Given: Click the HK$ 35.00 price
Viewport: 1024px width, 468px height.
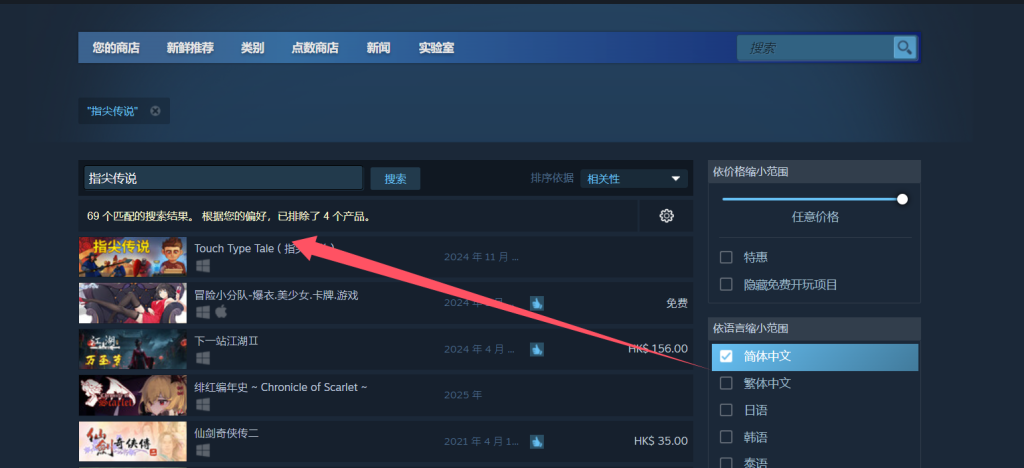Looking at the screenshot, I should pos(661,441).
